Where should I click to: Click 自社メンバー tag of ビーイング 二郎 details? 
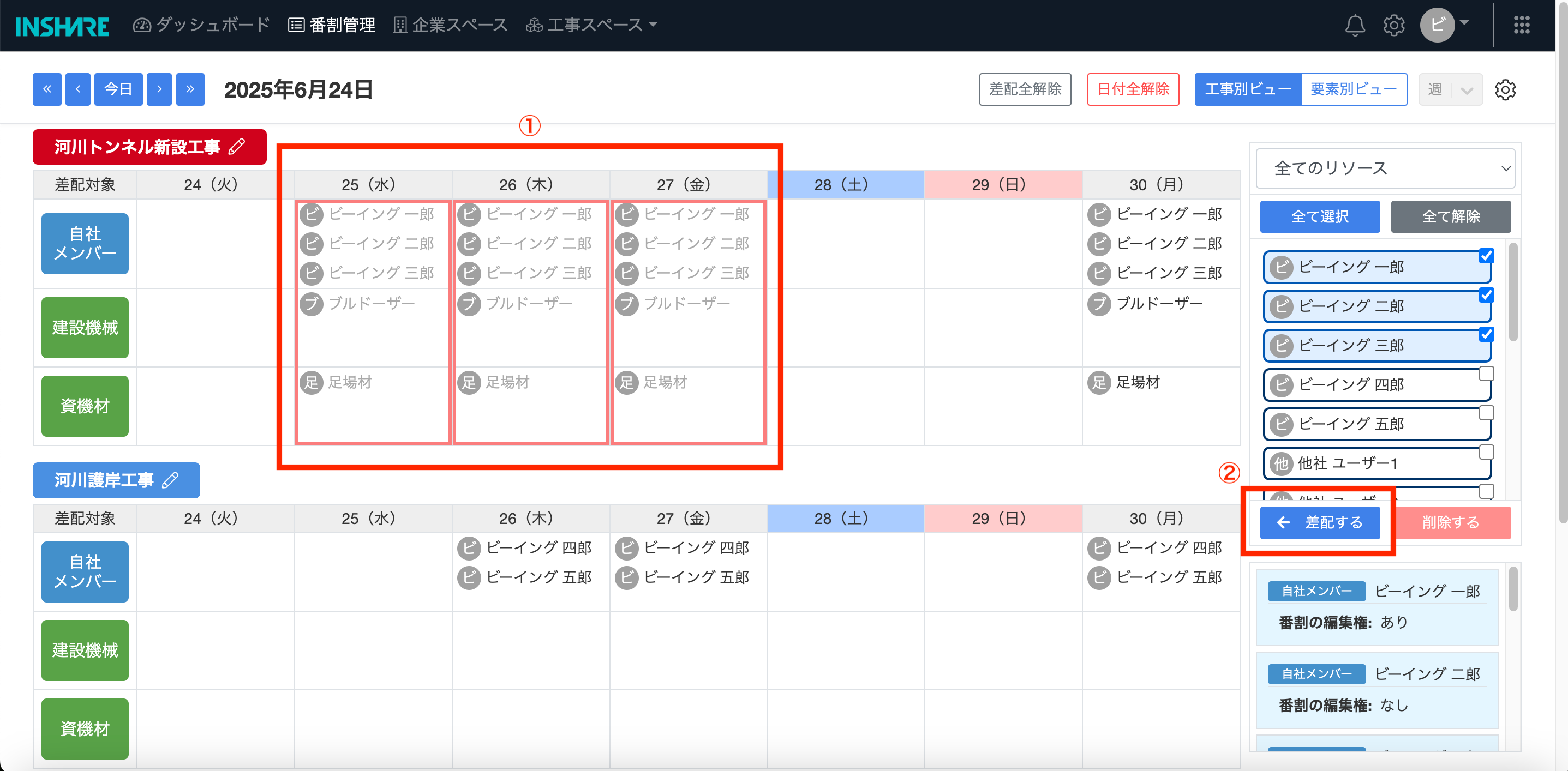pos(1316,673)
